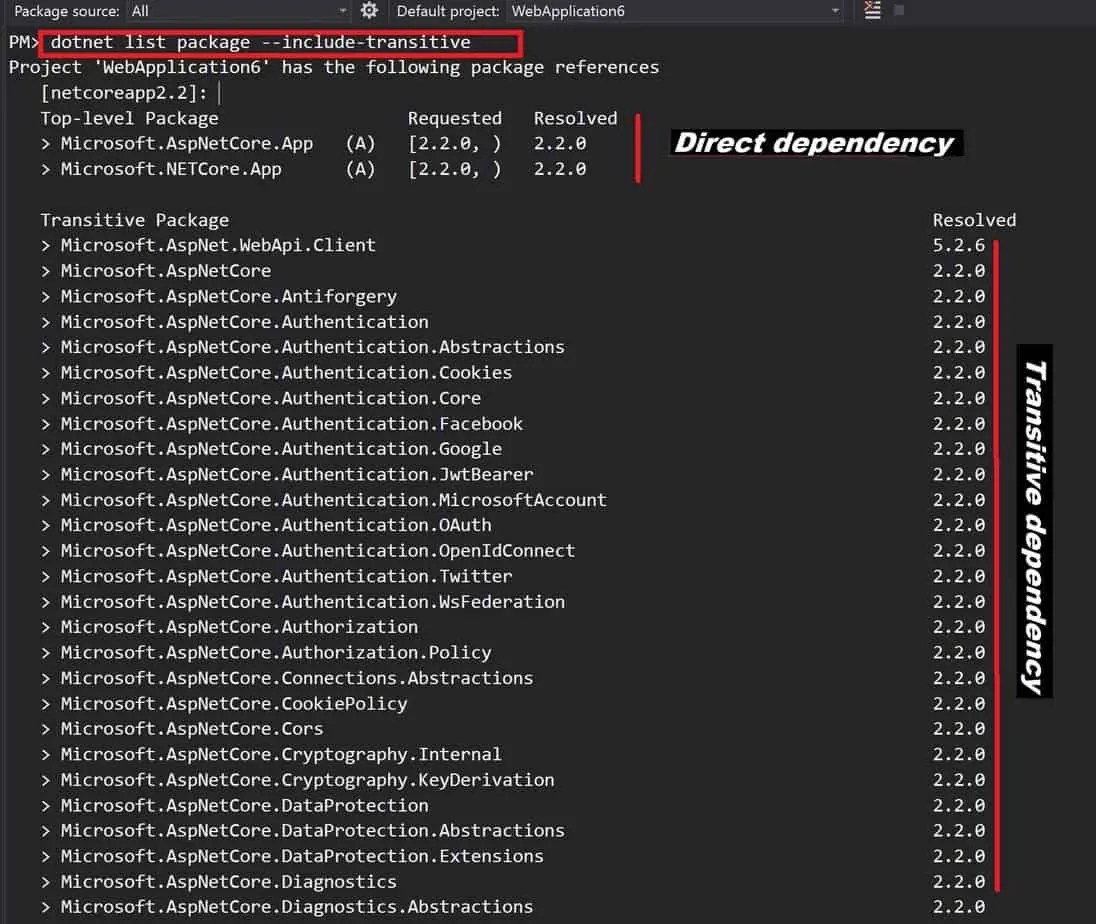This screenshot has width=1096, height=924.
Task: Click Microsoft.AspNetCore.Cryptography.Internal line
Action: pyautogui.click(x=271, y=755)
